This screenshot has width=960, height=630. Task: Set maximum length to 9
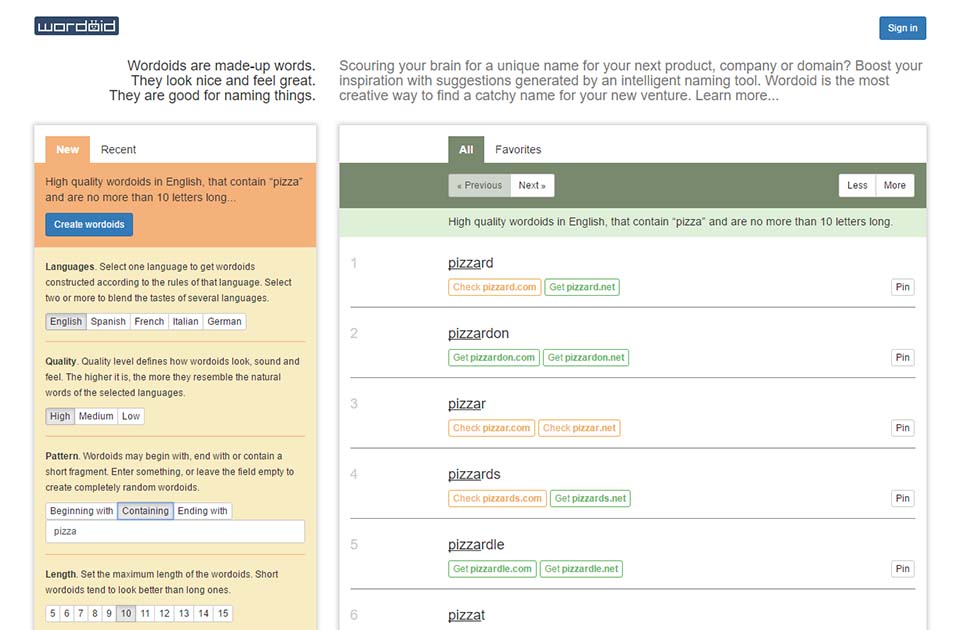coord(109,613)
